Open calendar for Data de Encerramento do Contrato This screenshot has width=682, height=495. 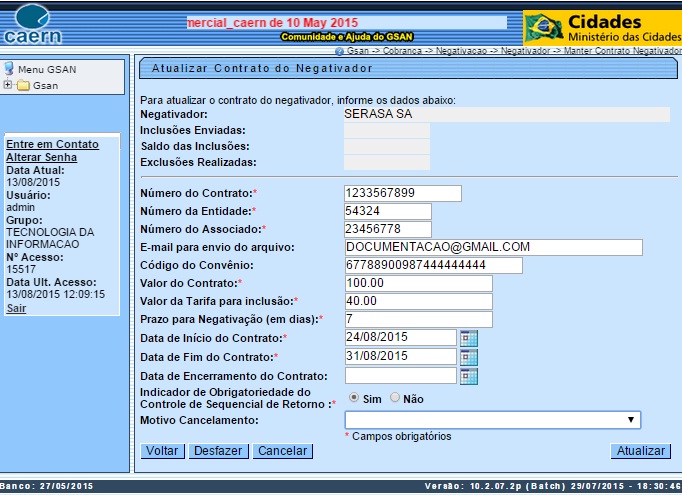(x=469, y=376)
